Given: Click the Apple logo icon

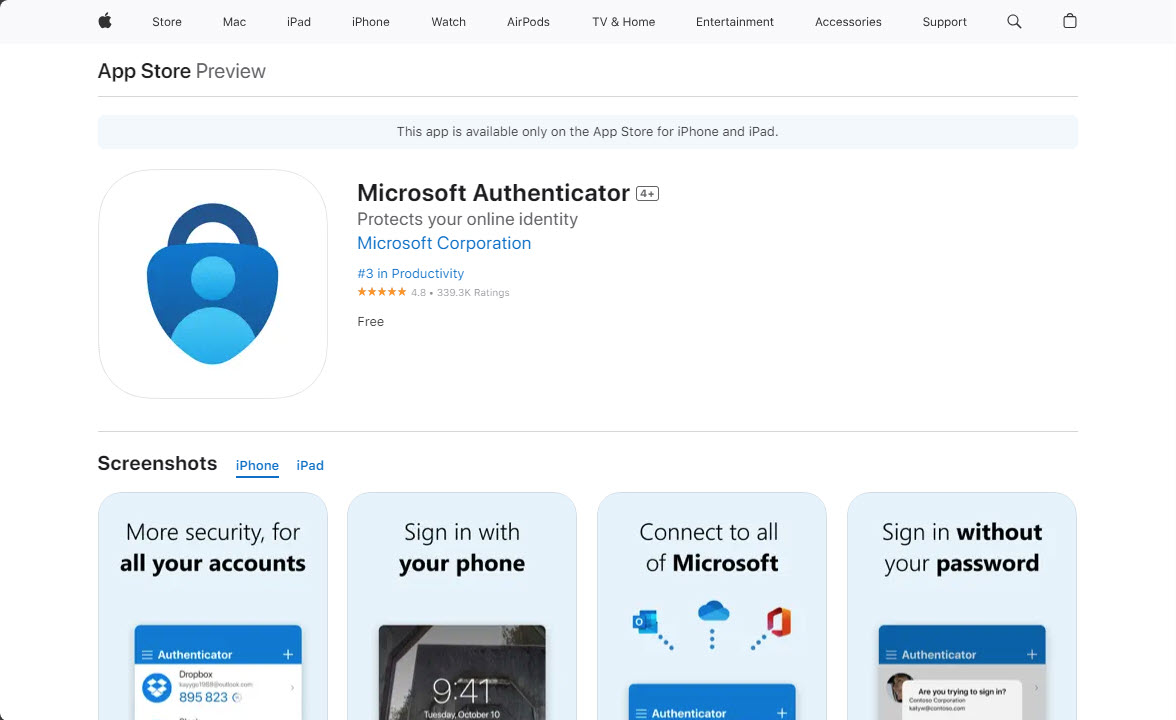Looking at the screenshot, I should pyautogui.click(x=105, y=21).
